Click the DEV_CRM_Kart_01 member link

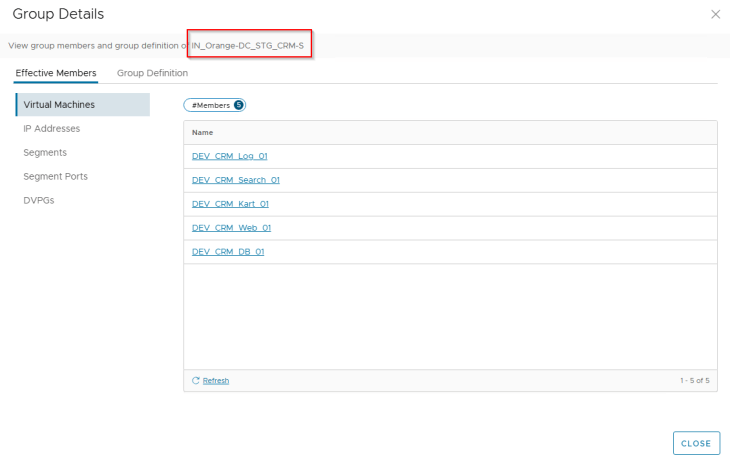coord(230,204)
